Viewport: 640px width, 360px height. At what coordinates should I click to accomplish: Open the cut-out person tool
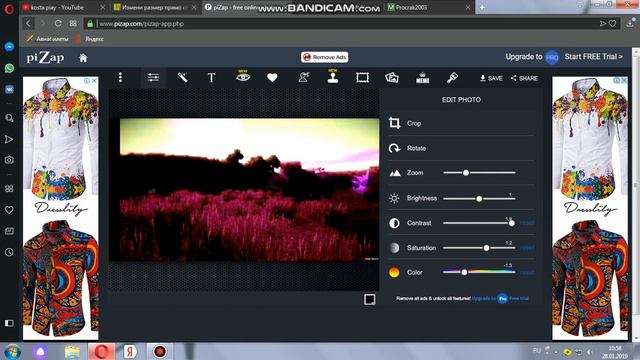304,77
